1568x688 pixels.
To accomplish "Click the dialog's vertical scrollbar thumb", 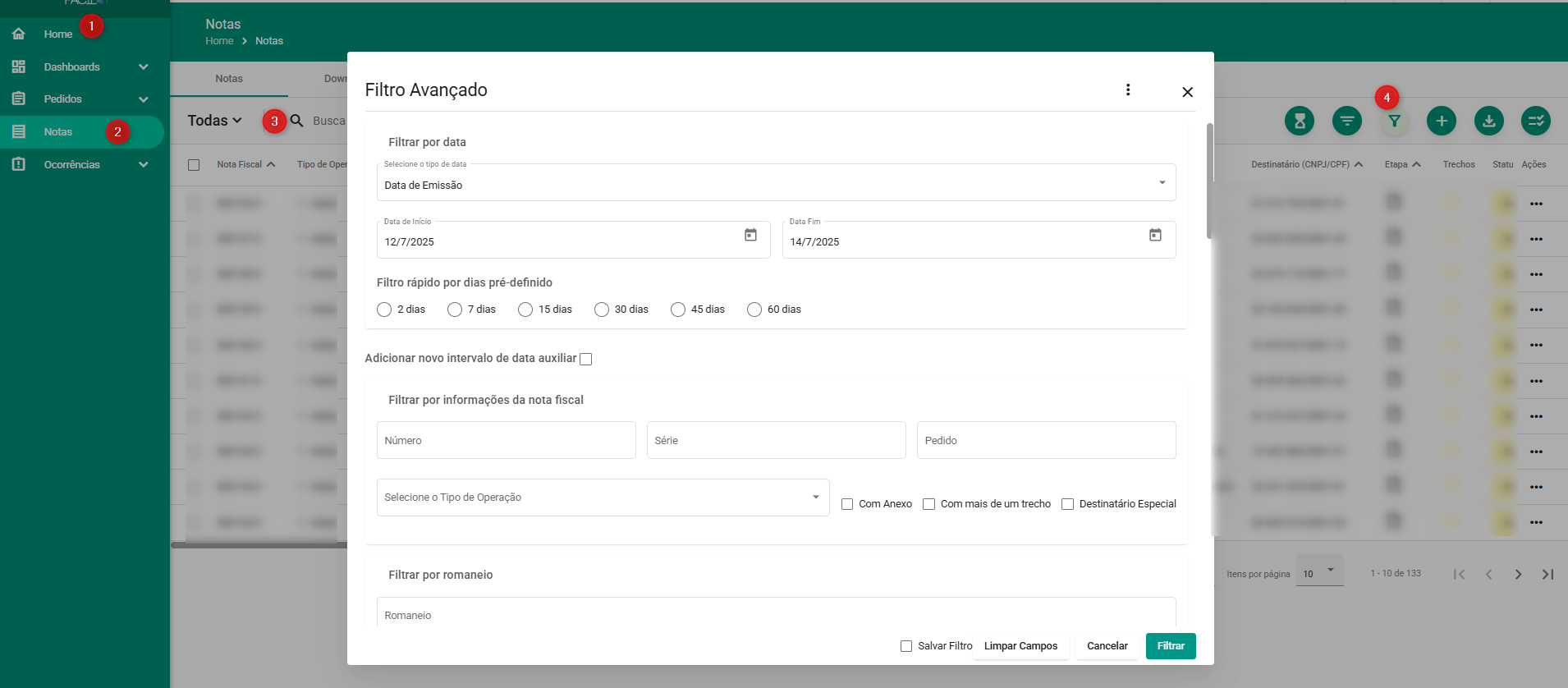I will click(x=1209, y=181).
